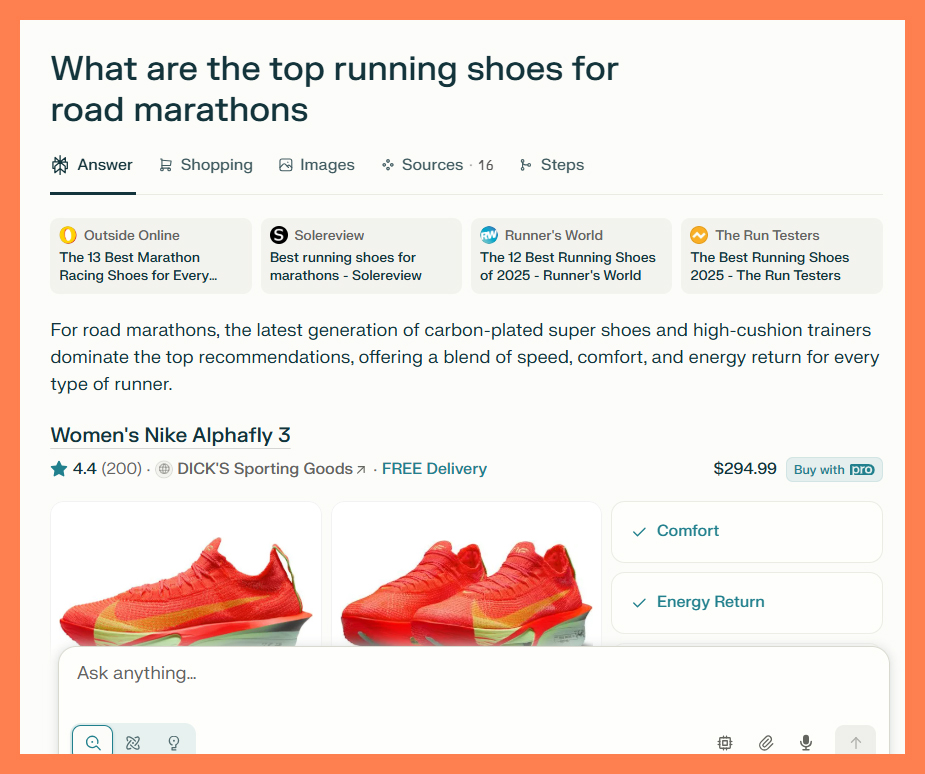925x774 pixels.
Task: Click the Runner's World favicon on its source card
Action: [489, 235]
